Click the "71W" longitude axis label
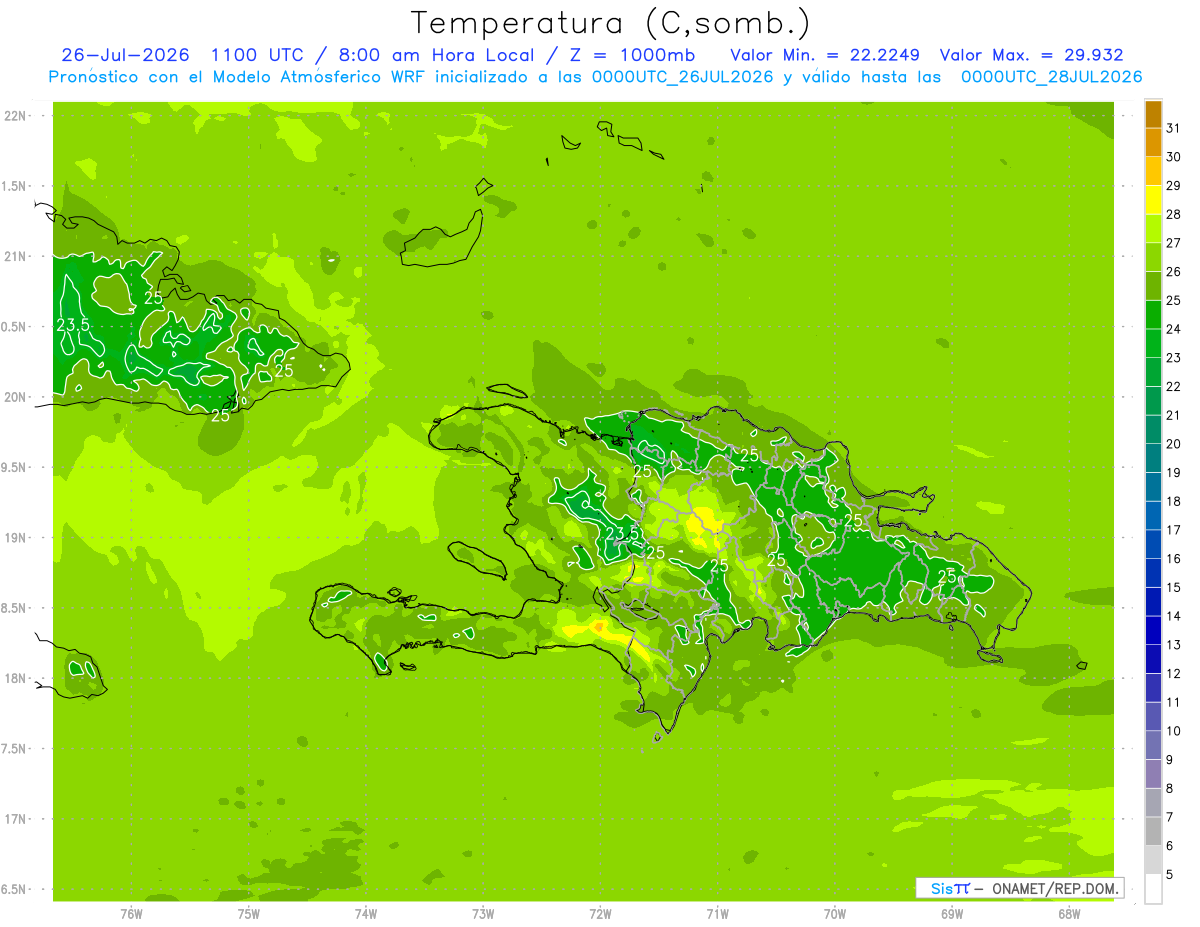Screen dimensions: 1200x927 tap(717, 913)
